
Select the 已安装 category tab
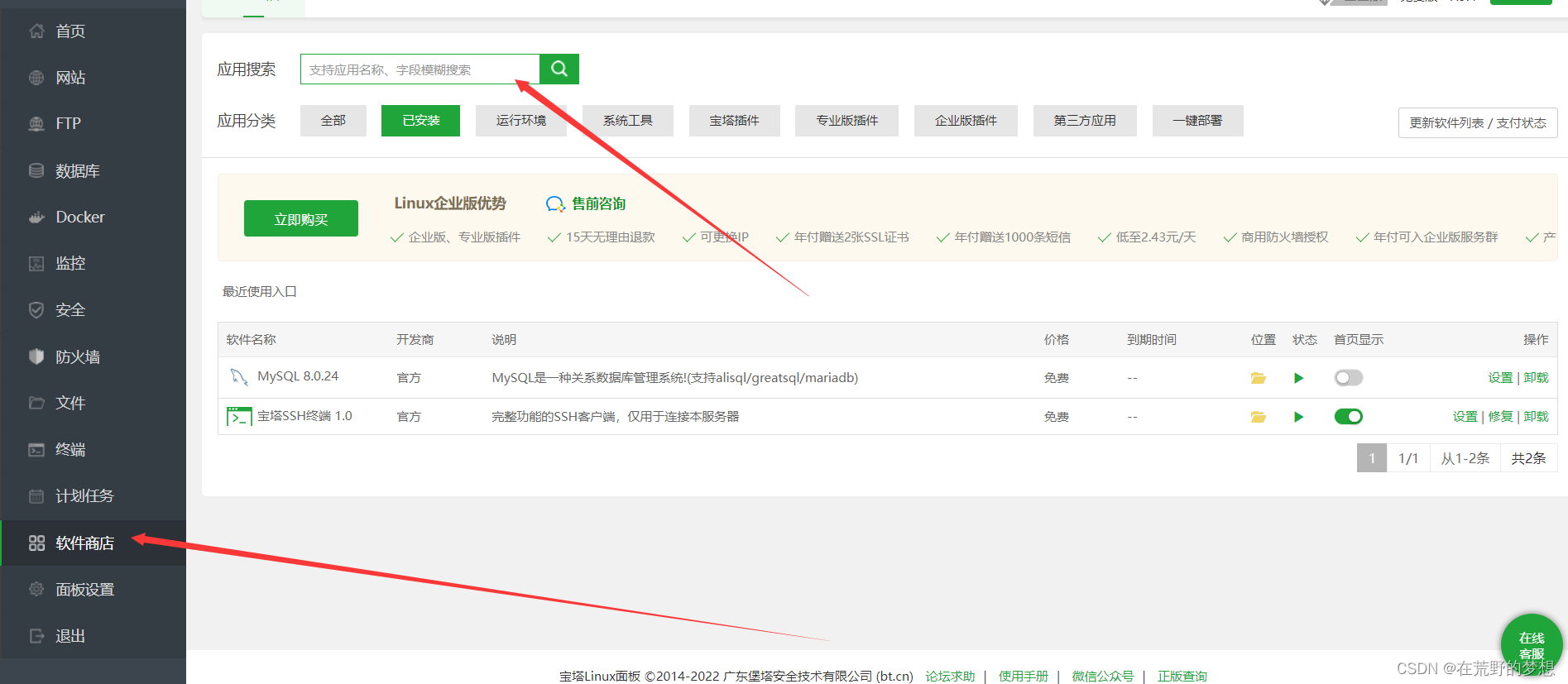tap(420, 121)
